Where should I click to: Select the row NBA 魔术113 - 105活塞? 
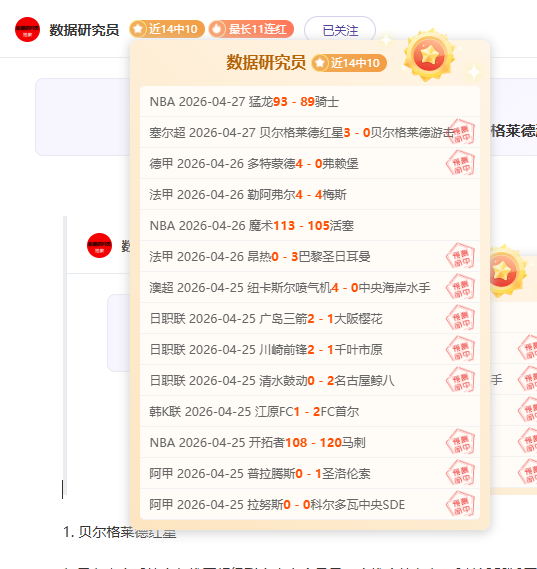(310, 226)
